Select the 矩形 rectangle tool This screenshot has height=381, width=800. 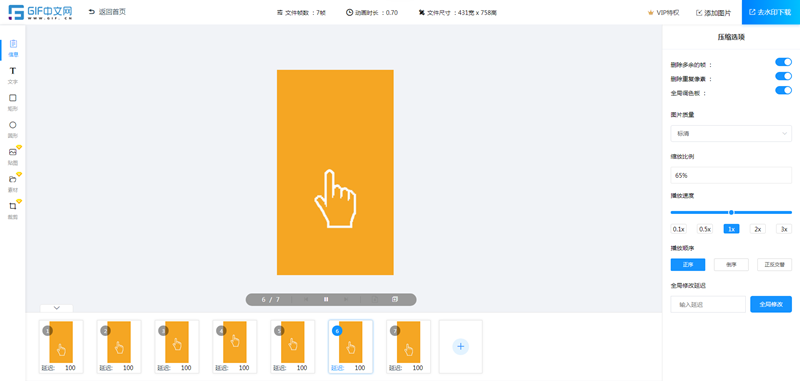pyautogui.click(x=13, y=102)
